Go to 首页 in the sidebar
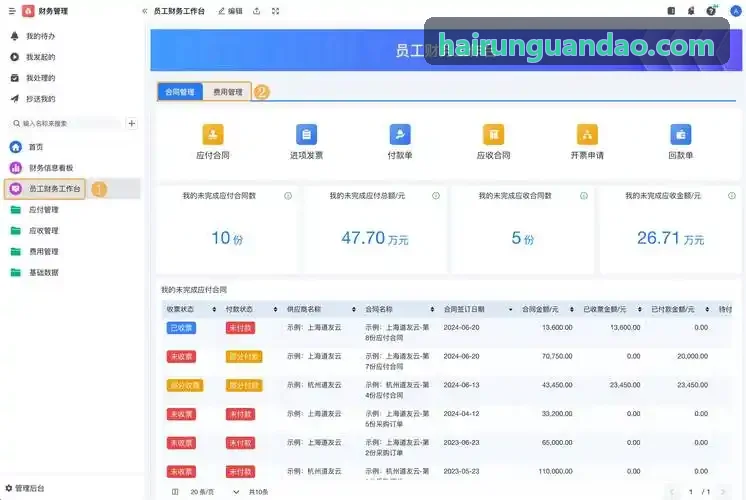Viewport: 746px width, 500px height. click(36, 147)
